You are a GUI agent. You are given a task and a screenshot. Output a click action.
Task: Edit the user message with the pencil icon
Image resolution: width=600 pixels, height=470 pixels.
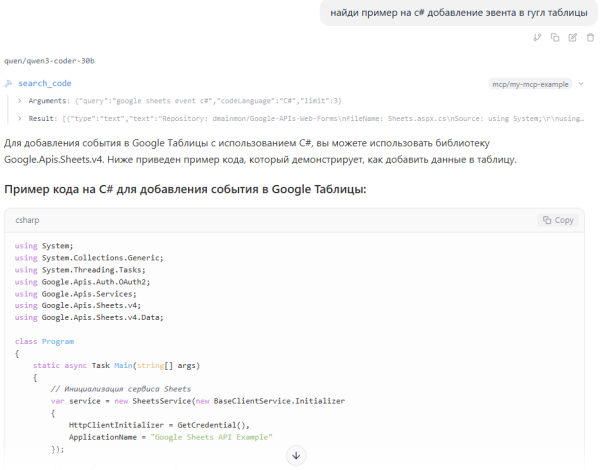pyautogui.click(x=572, y=37)
